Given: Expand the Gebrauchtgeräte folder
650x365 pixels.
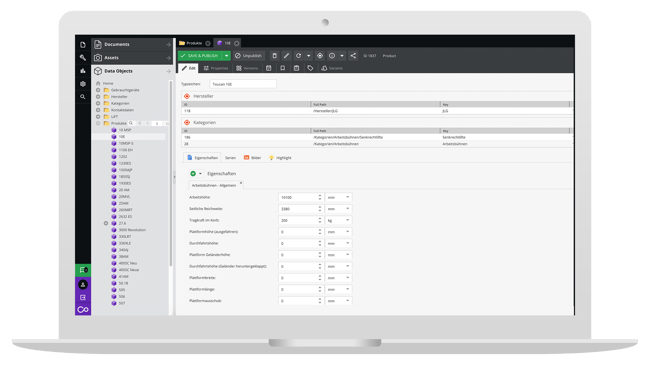Looking at the screenshot, I should (98, 90).
